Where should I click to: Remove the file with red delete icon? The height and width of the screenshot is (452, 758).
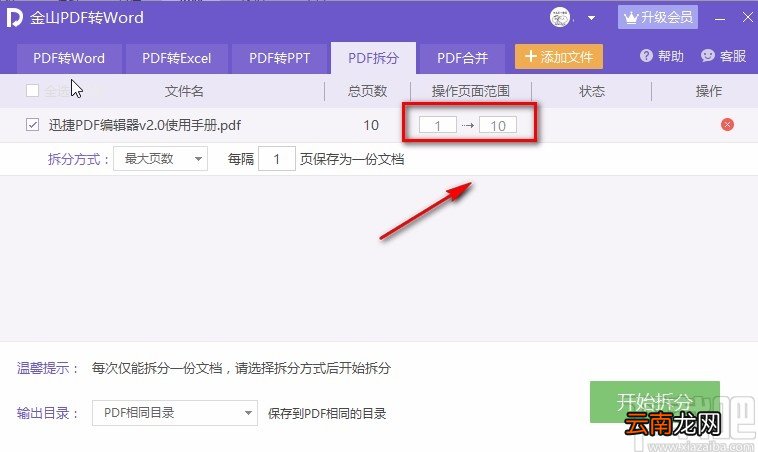(727, 125)
